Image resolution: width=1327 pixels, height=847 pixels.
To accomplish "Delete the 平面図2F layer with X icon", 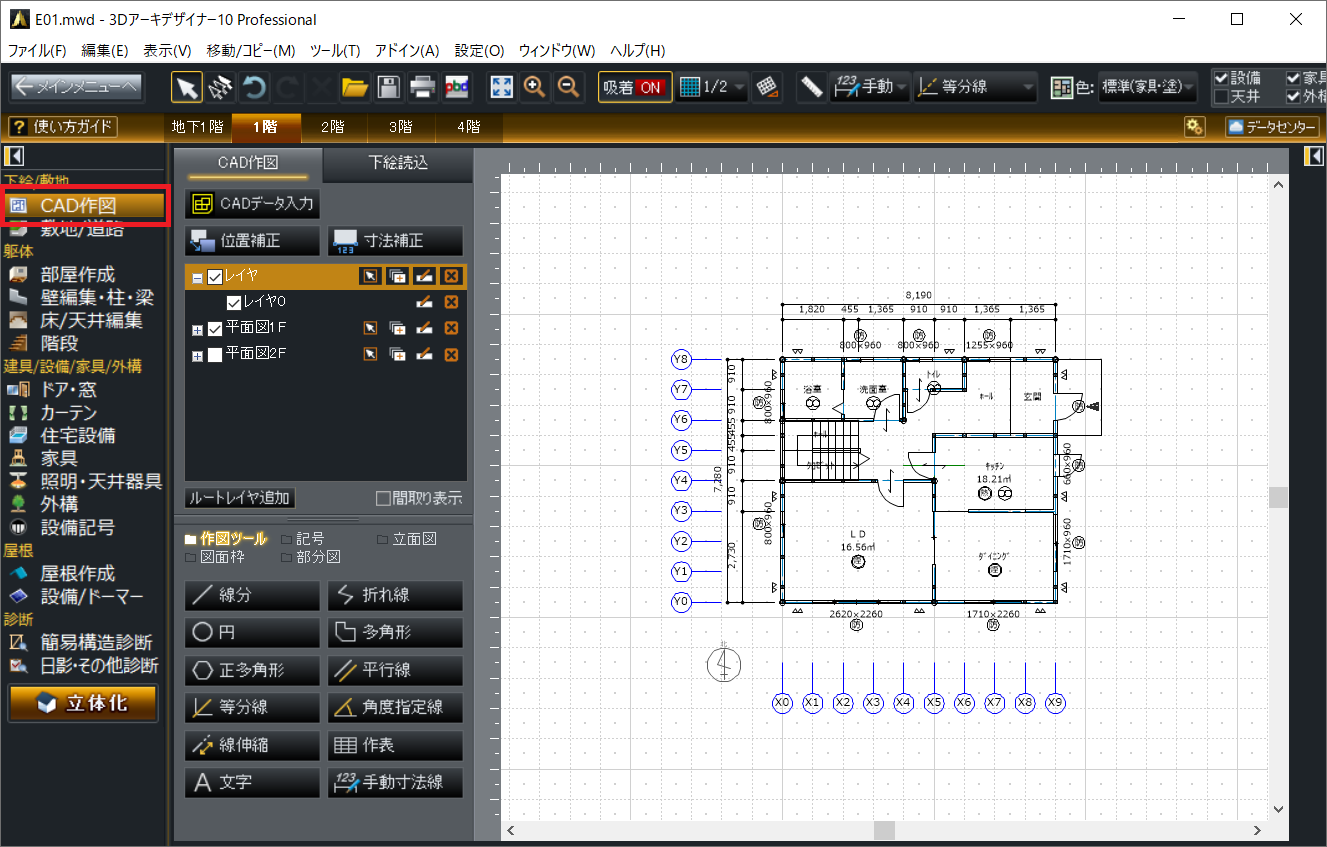I will pyautogui.click(x=451, y=354).
